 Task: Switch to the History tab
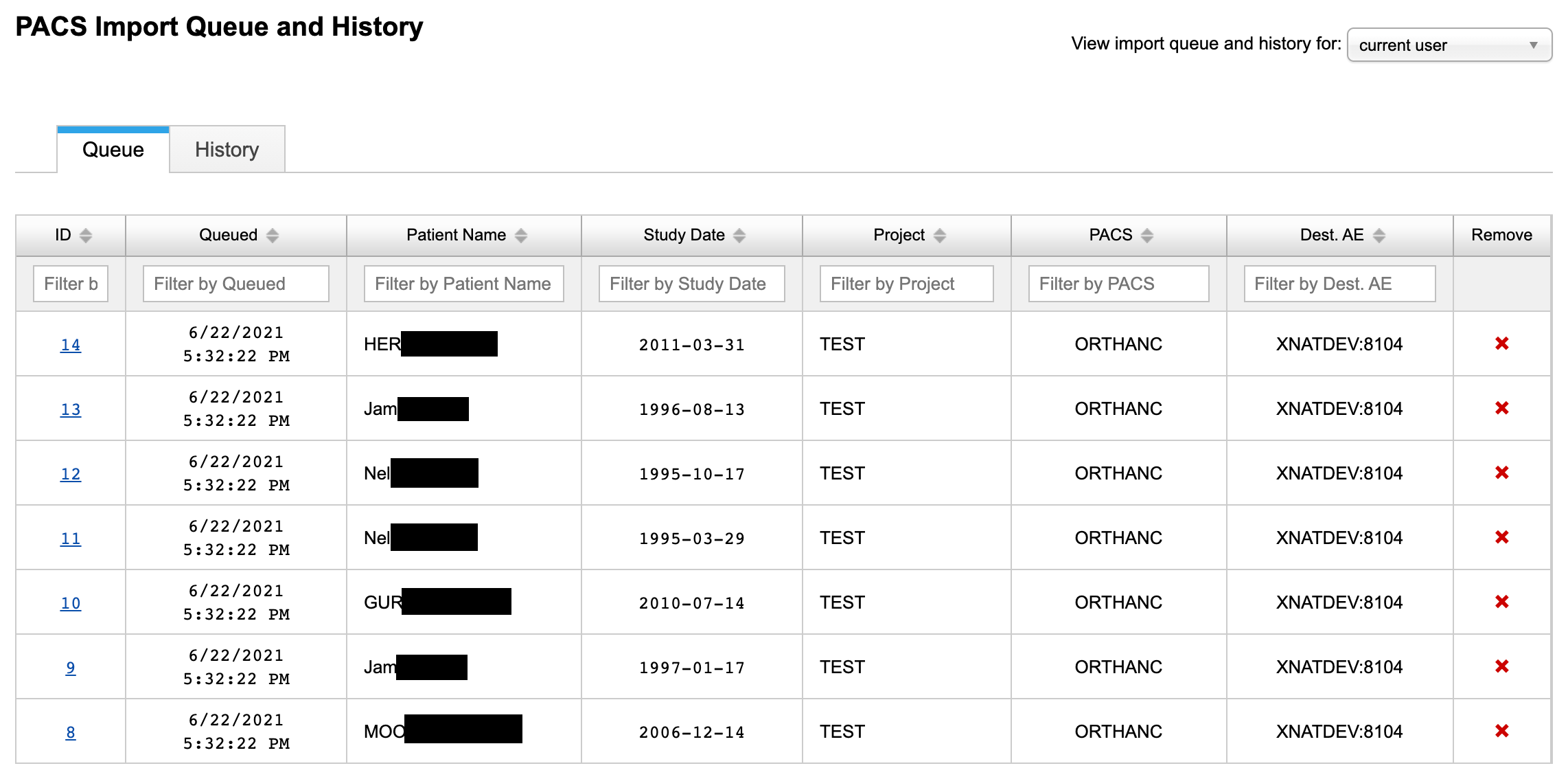coord(227,150)
